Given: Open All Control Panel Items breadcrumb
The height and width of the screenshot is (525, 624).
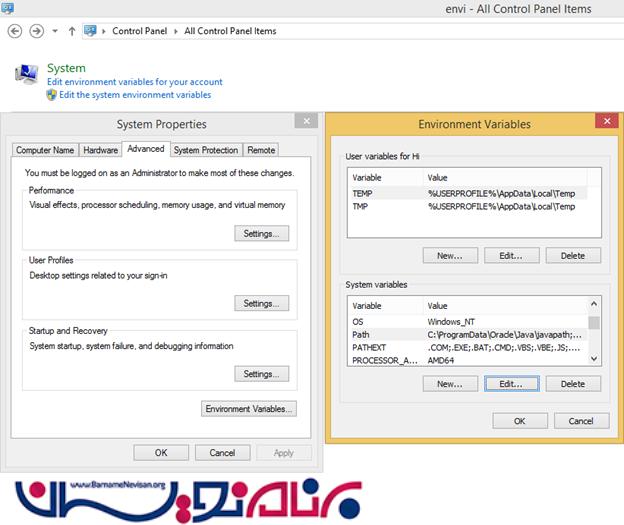Looking at the screenshot, I should tap(230, 31).
